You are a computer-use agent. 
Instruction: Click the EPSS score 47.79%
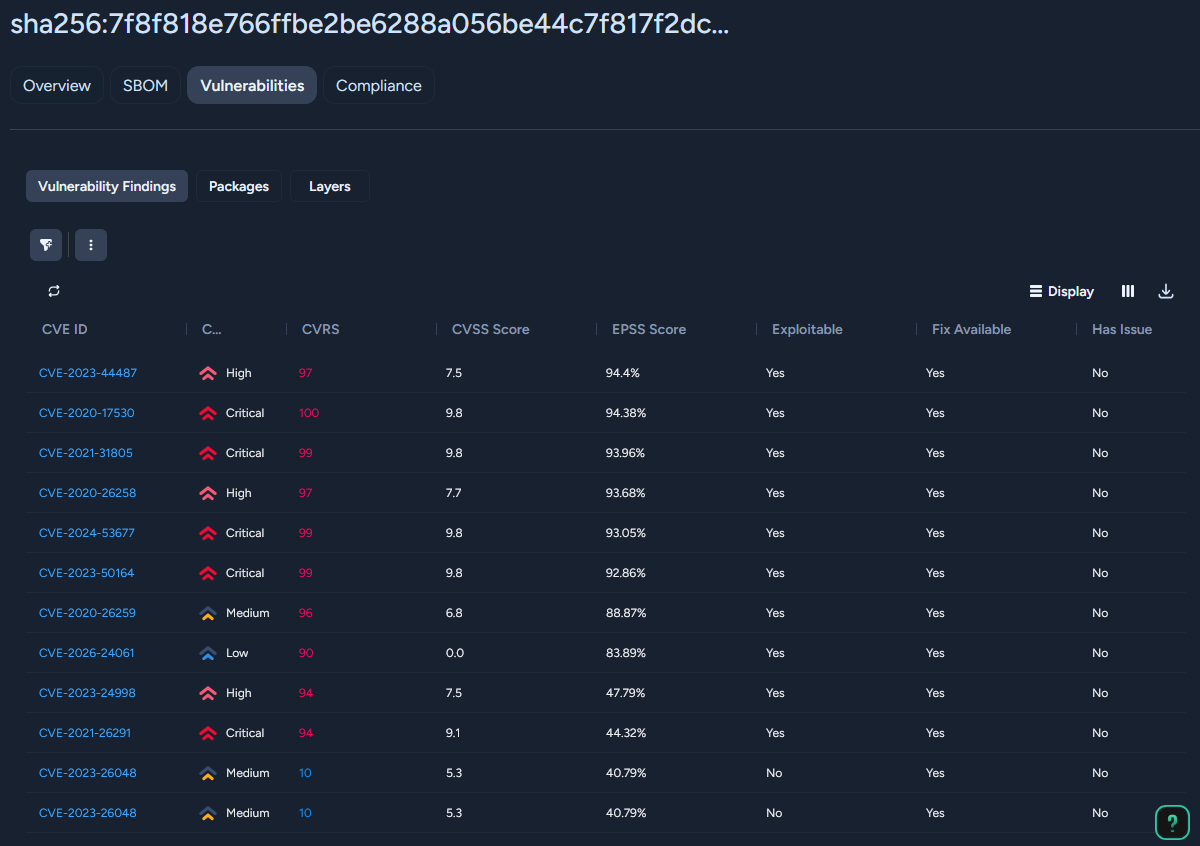(x=626, y=693)
